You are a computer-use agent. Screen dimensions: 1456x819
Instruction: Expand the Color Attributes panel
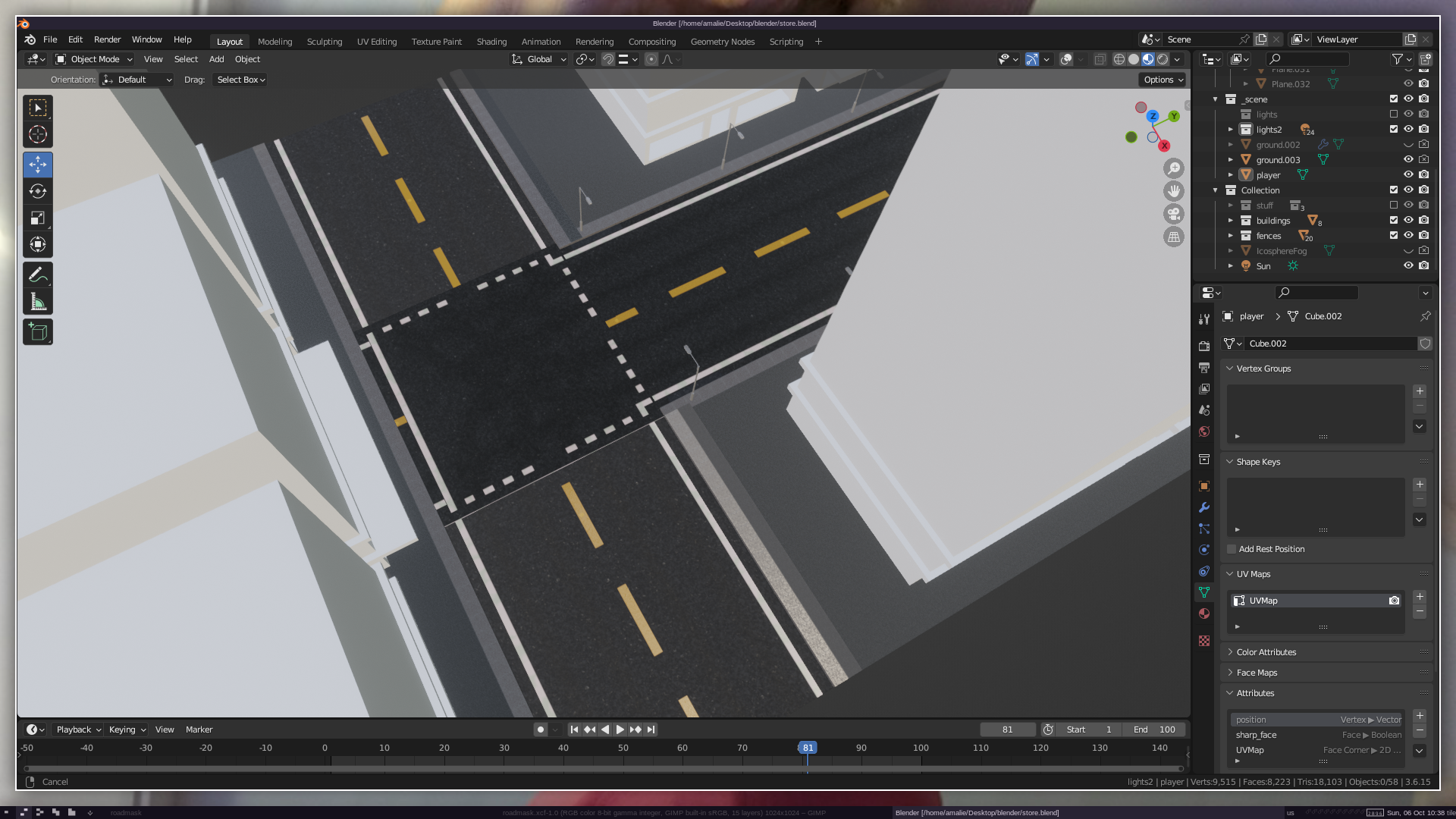pyautogui.click(x=1266, y=652)
